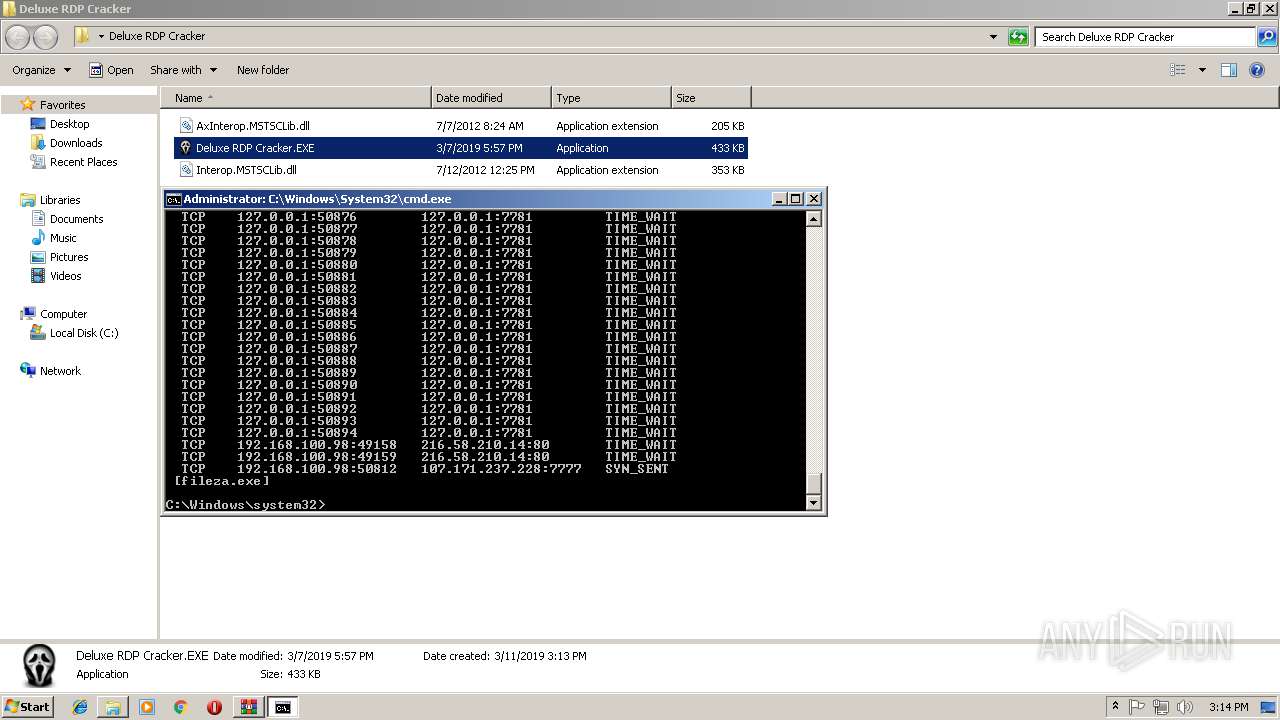Open Videos library
Image resolution: width=1280 pixels, height=720 pixels.
pos(65,276)
